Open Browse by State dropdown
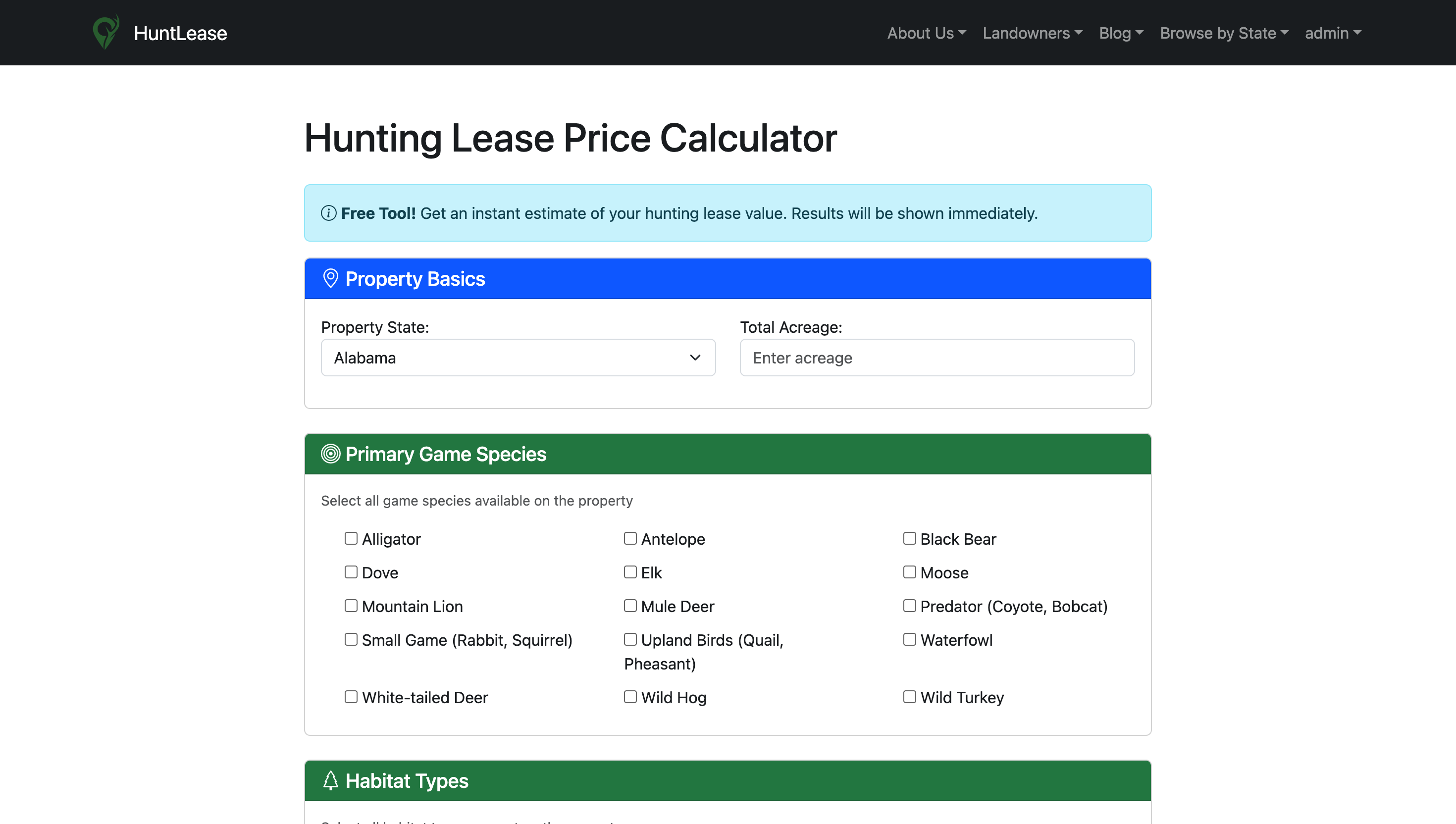The height and width of the screenshot is (824, 1456). 1224,33
